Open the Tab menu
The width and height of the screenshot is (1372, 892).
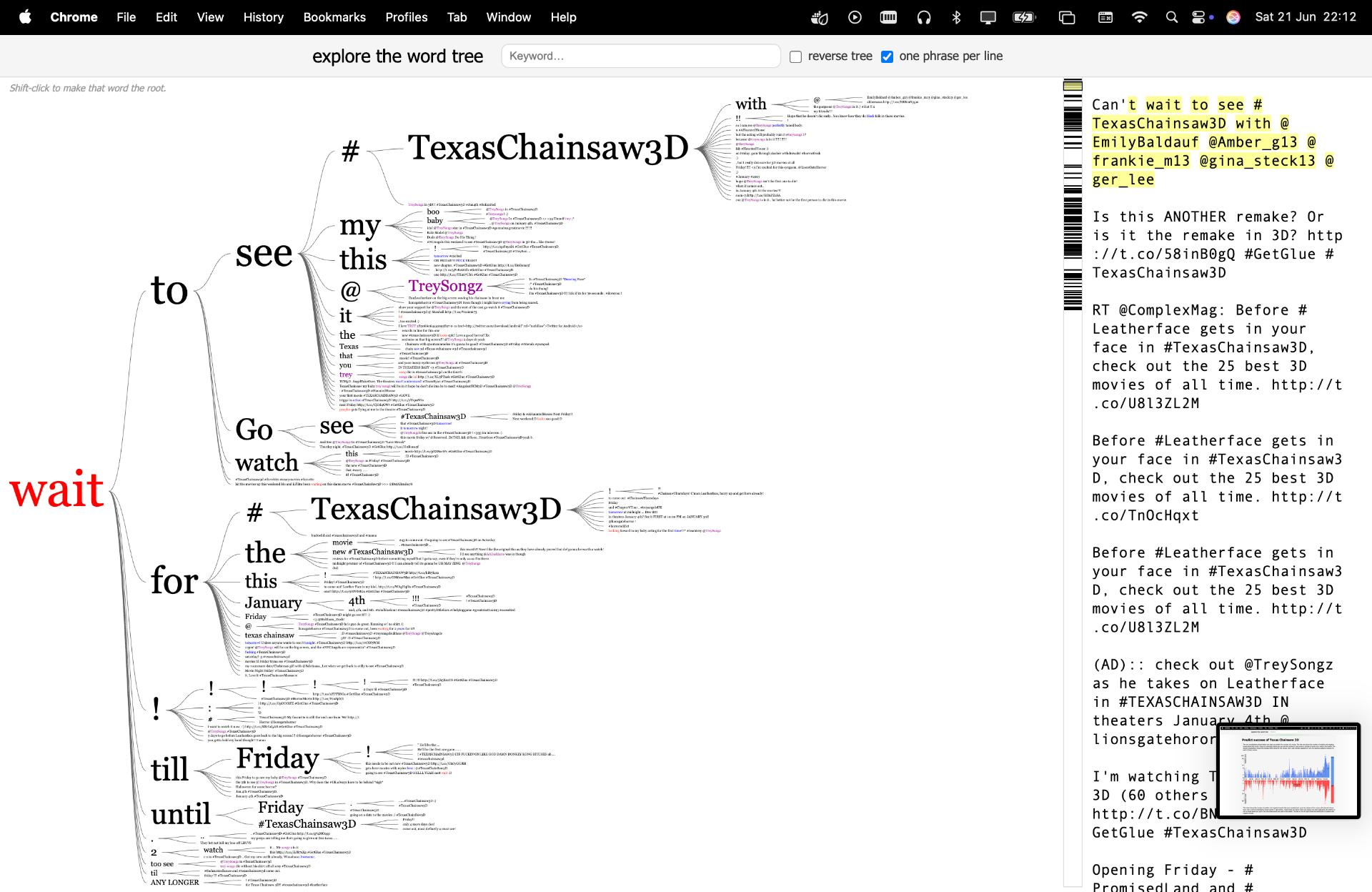pos(457,17)
